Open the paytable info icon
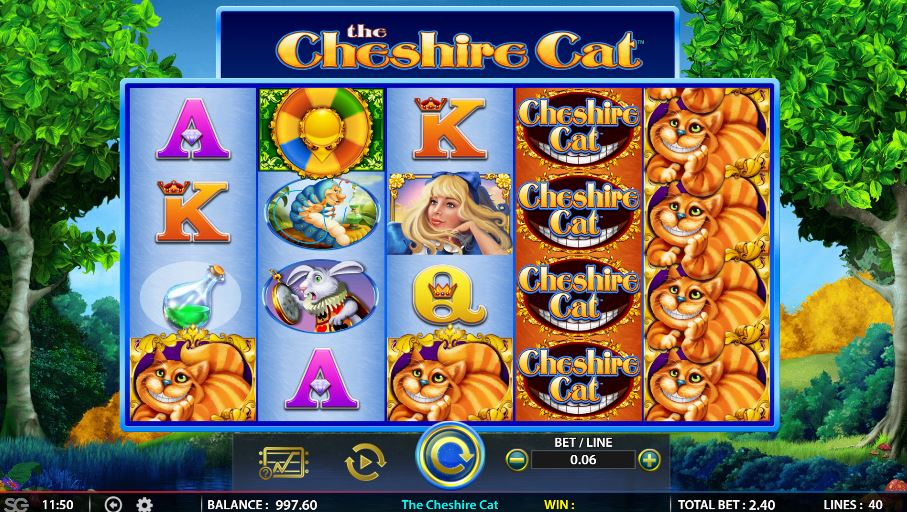 [x=283, y=463]
